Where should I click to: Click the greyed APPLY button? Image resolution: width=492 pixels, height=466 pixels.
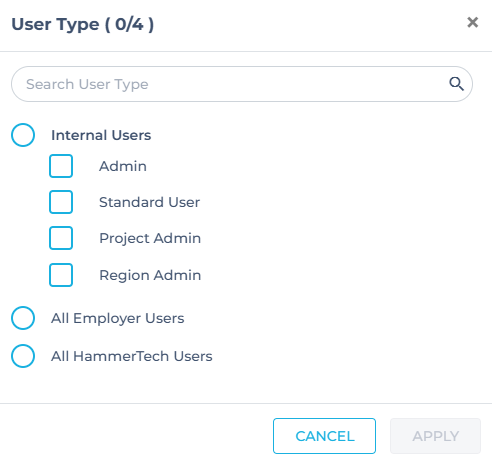[435, 436]
